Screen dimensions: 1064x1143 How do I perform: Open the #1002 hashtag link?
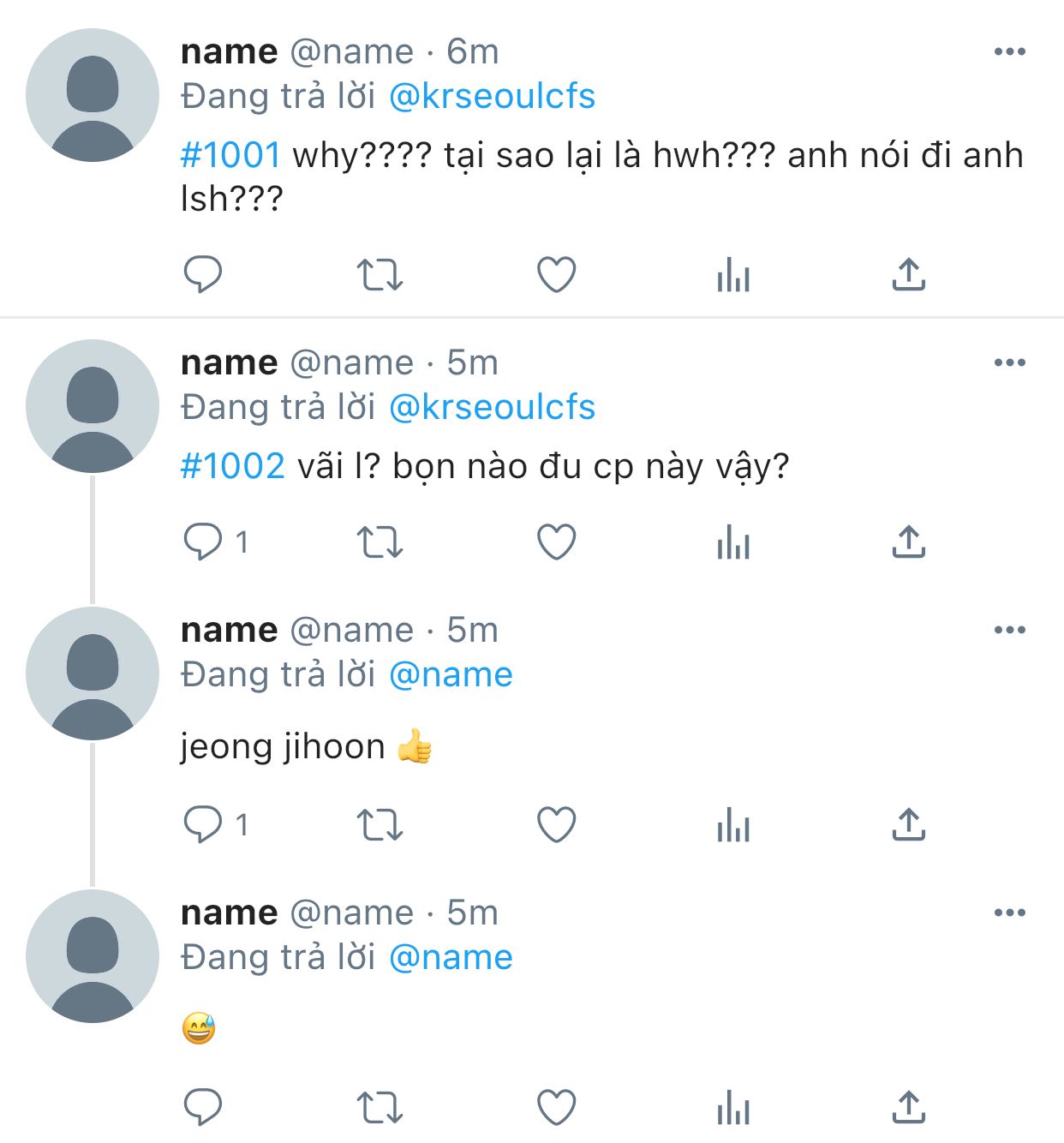click(232, 466)
